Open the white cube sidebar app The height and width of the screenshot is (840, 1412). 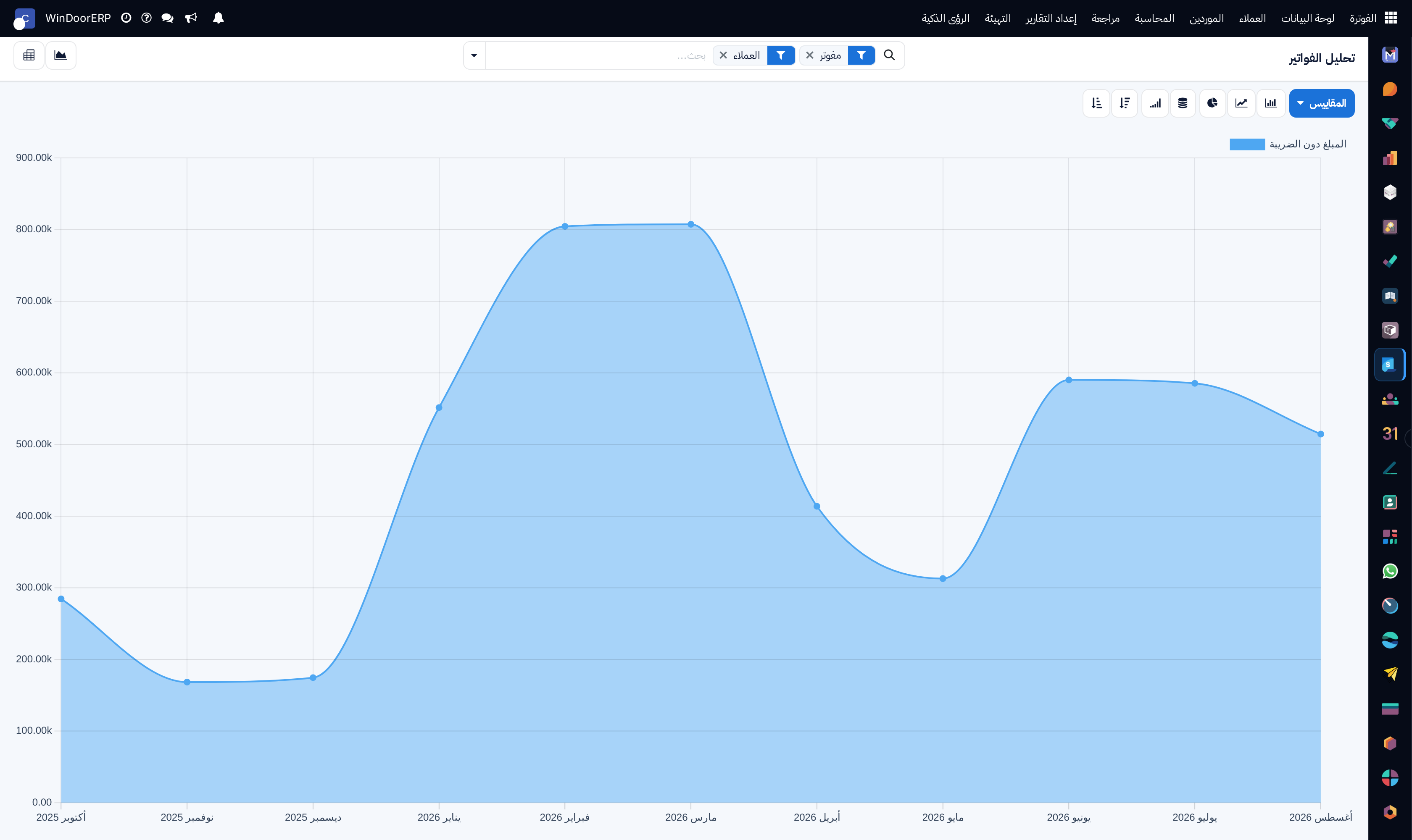click(1390, 192)
